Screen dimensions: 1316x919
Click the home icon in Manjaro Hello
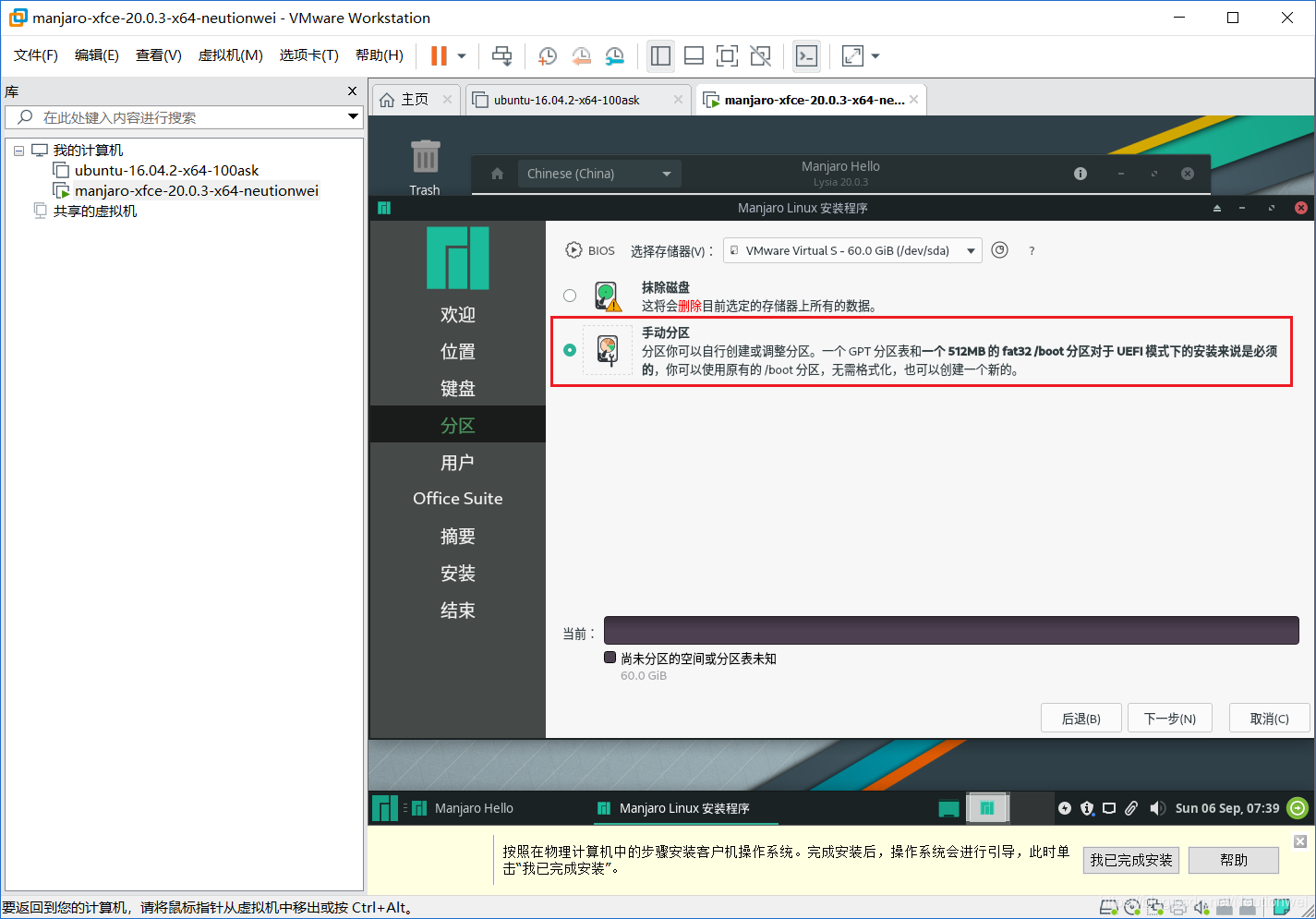pyautogui.click(x=497, y=174)
